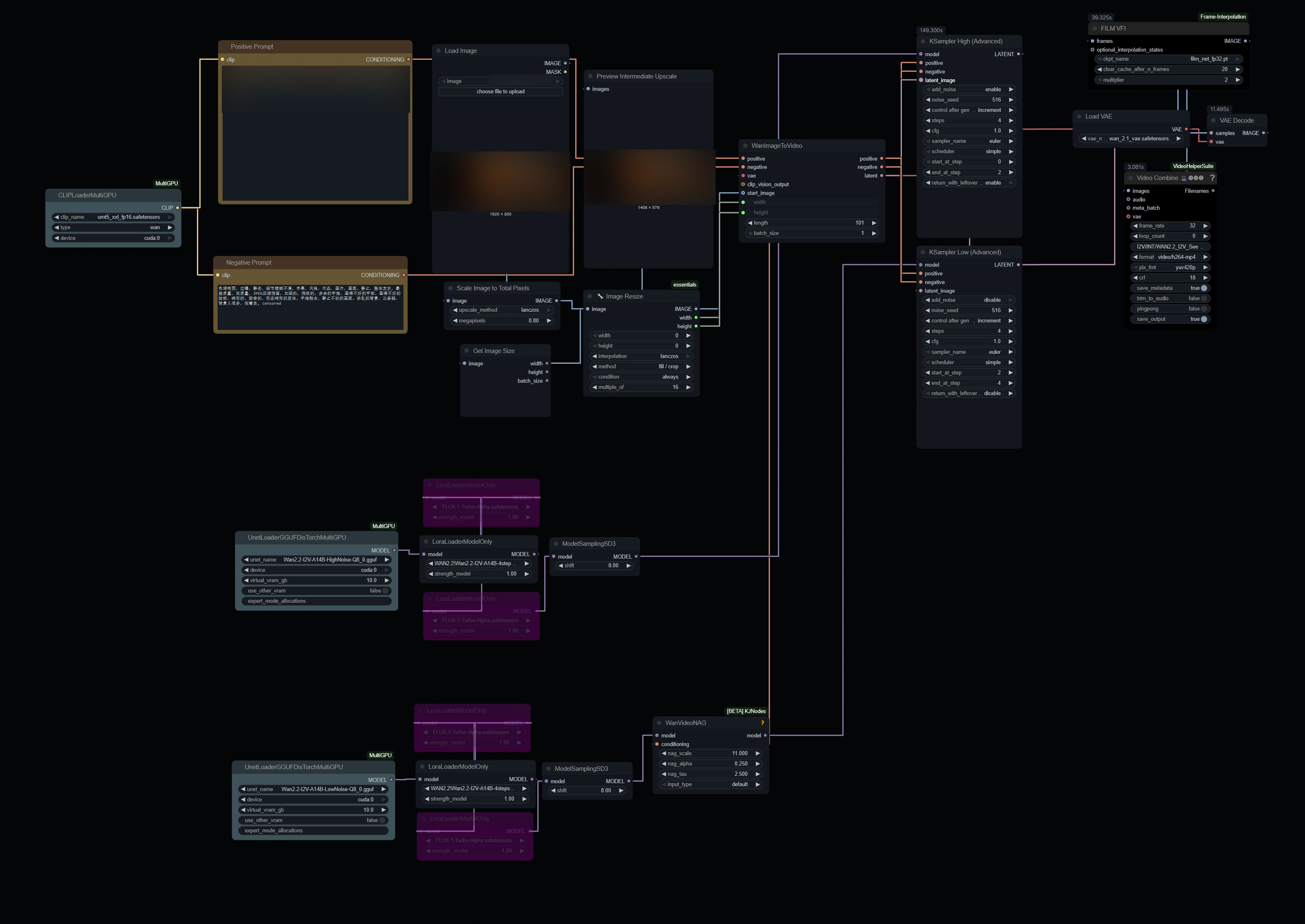
Task: Toggle use_other_vram on the LowNoise Unet loader
Action: (313, 820)
